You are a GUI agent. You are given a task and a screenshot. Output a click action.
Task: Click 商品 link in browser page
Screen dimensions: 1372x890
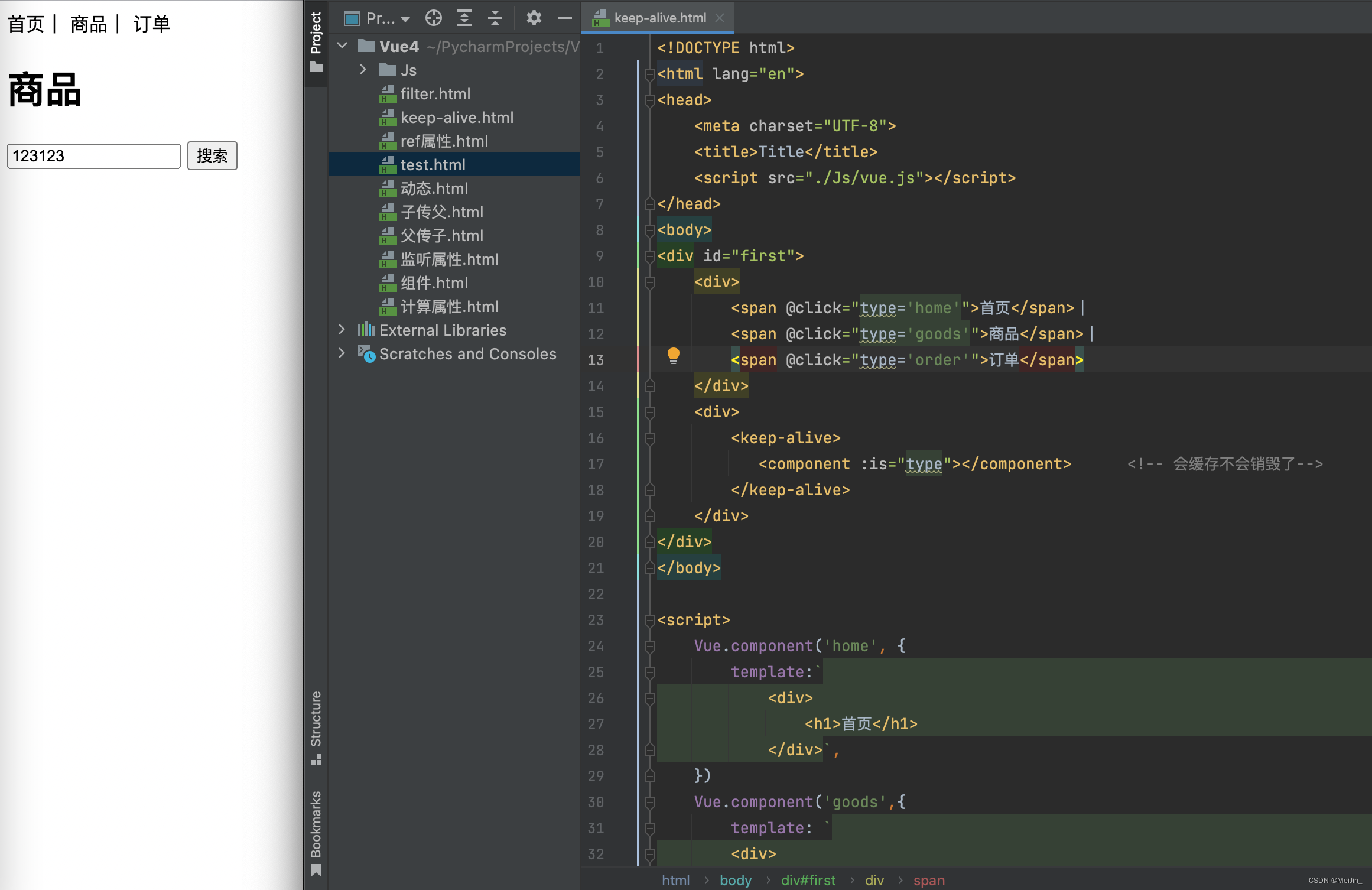(x=89, y=24)
